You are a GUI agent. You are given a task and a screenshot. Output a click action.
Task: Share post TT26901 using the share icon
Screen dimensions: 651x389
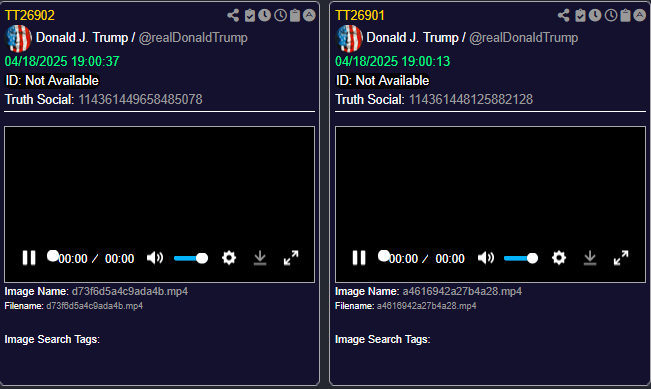pyautogui.click(x=563, y=16)
